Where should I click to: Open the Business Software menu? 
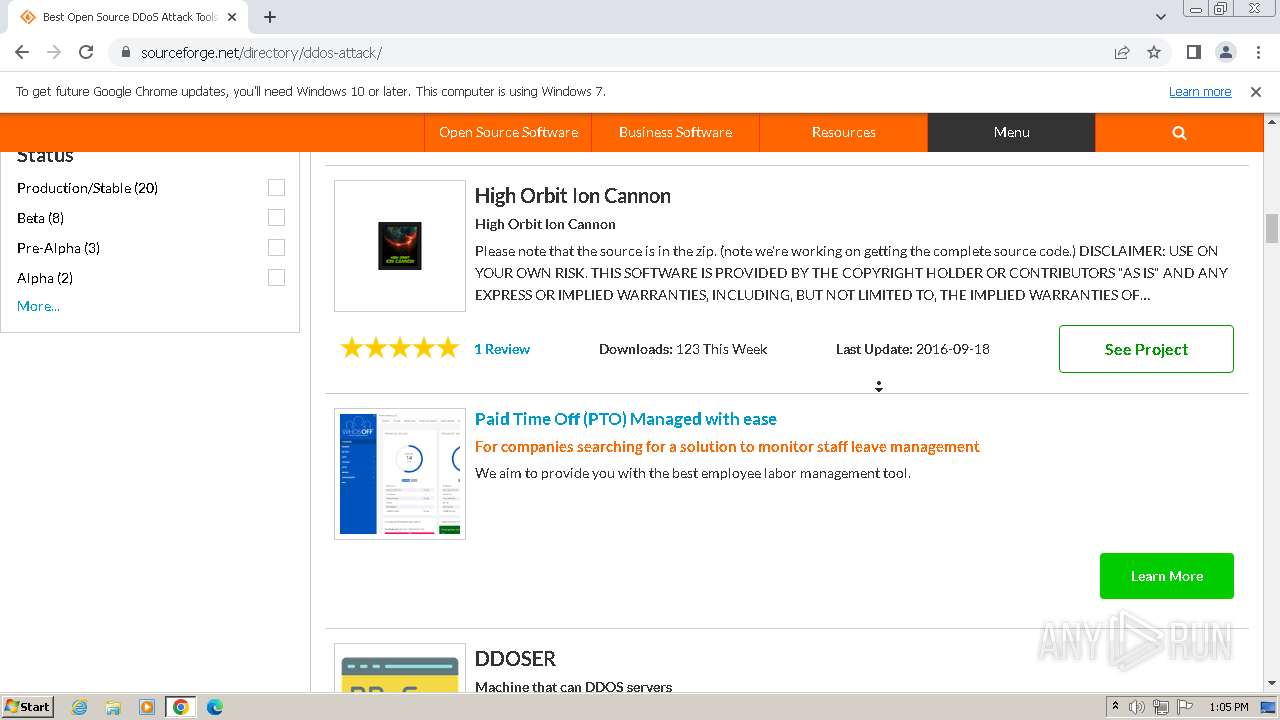click(675, 132)
